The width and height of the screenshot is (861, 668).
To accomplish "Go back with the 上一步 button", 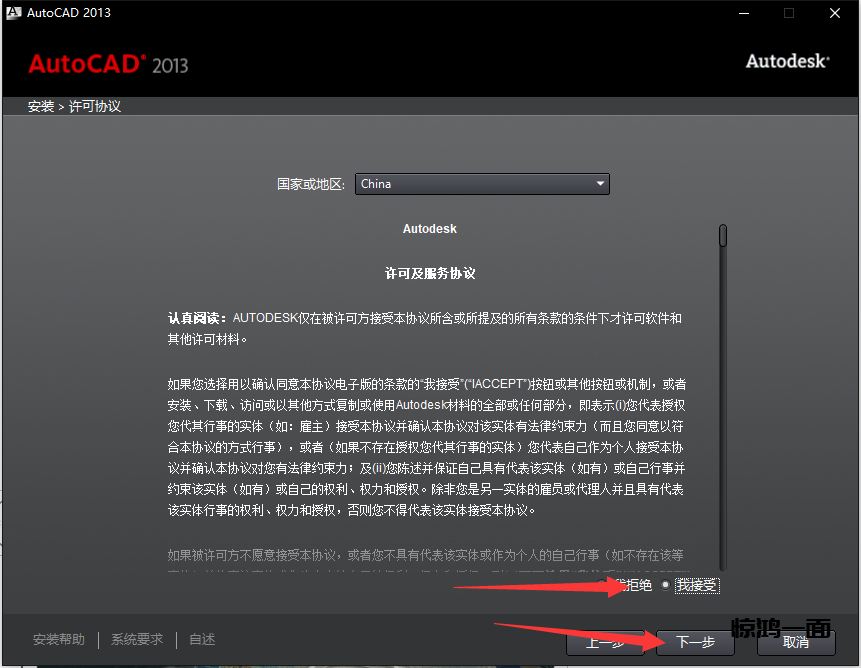I will [605, 642].
